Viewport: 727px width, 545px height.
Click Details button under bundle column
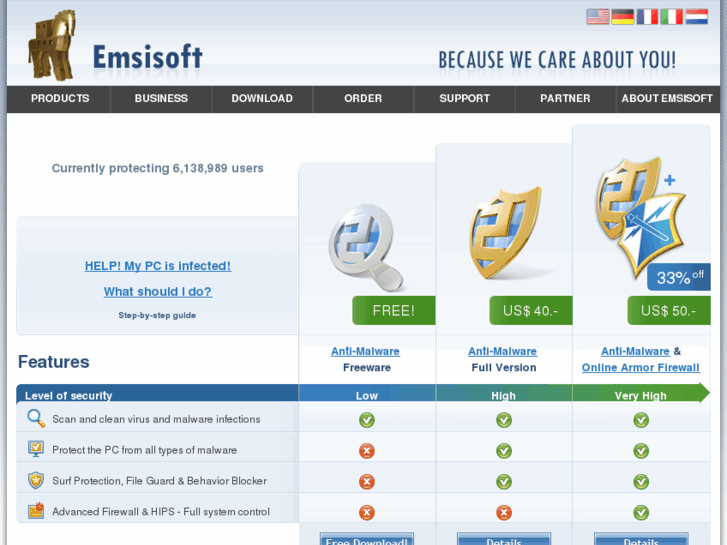click(x=641, y=539)
